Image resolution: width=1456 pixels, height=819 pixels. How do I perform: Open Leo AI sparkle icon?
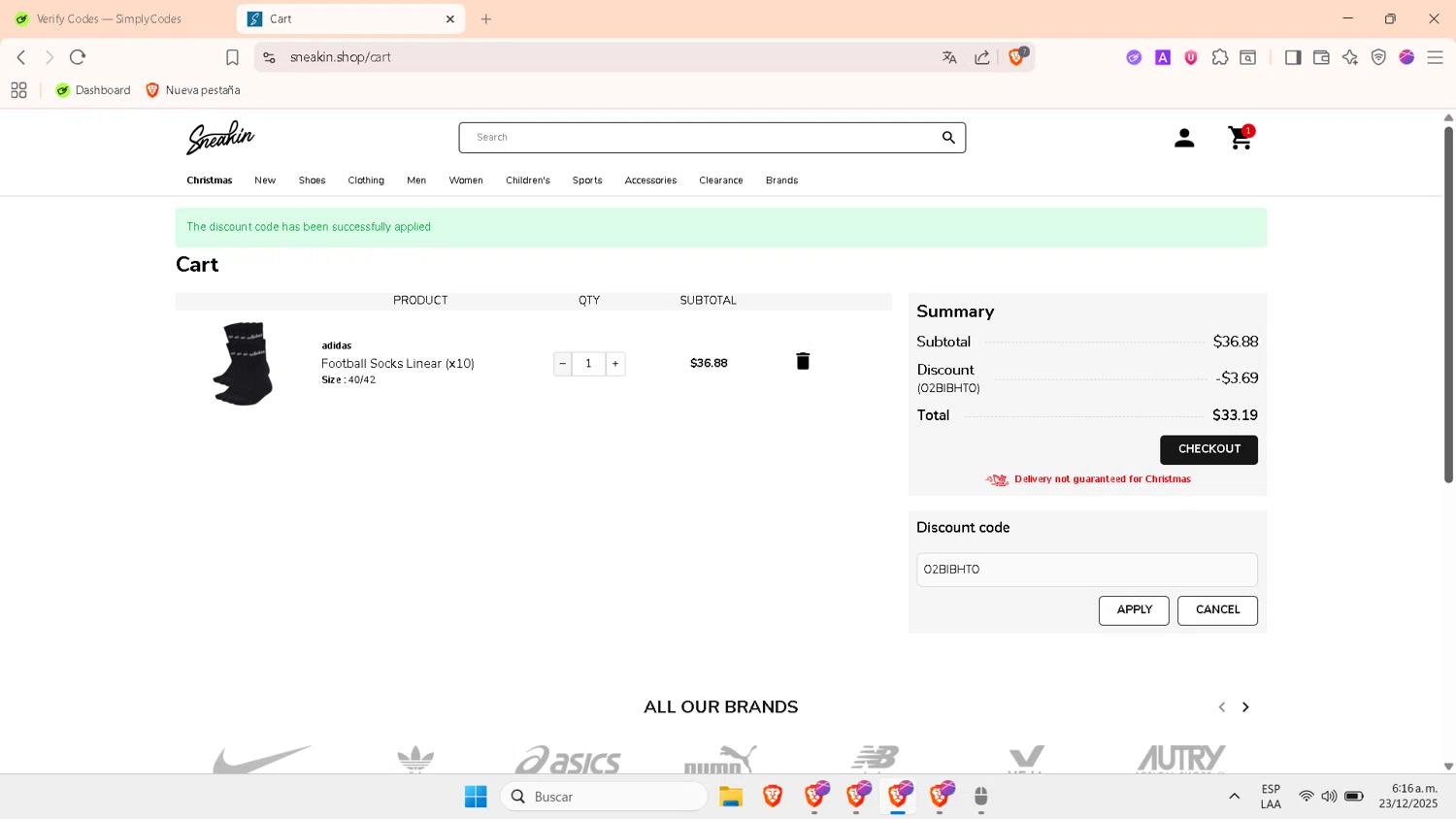pyautogui.click(x=1350, y=57)
